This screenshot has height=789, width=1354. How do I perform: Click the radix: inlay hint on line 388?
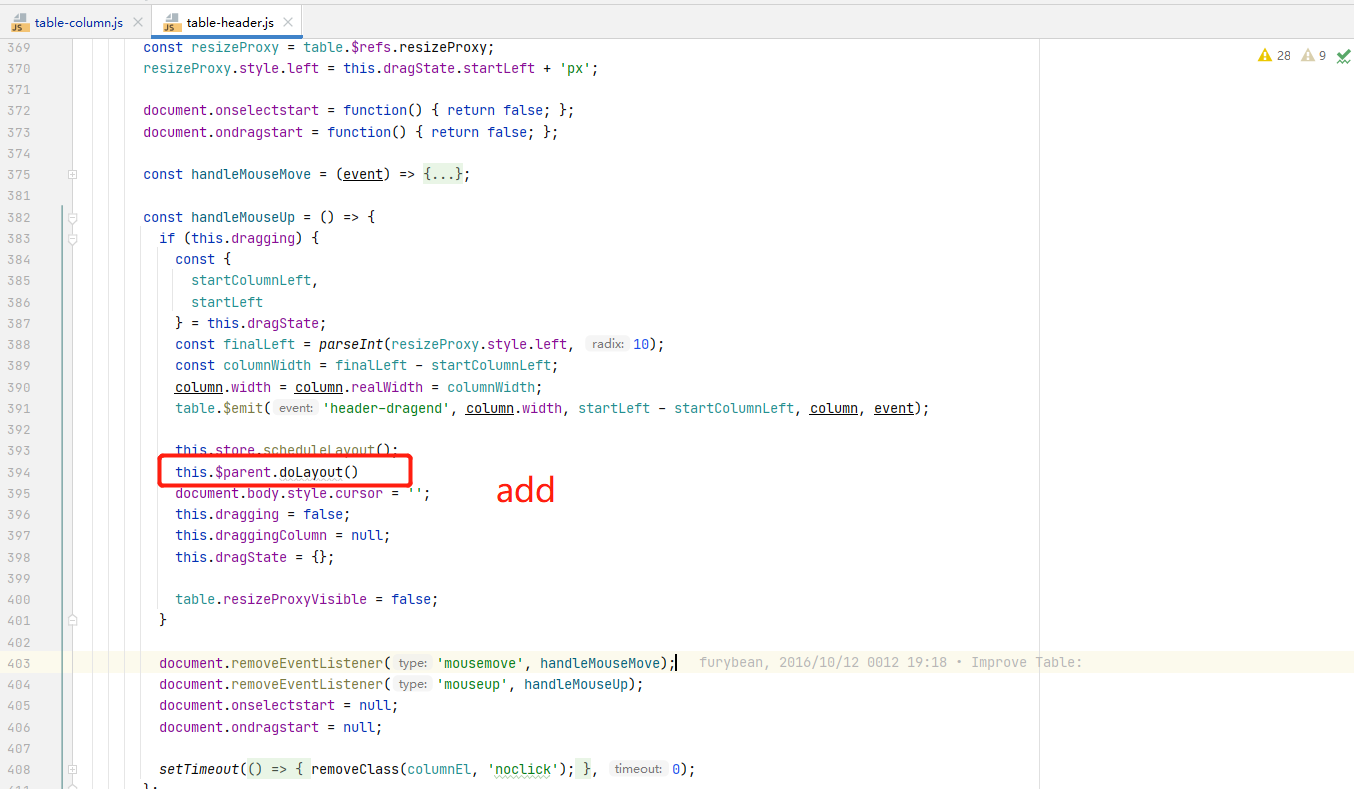(608, 344)
